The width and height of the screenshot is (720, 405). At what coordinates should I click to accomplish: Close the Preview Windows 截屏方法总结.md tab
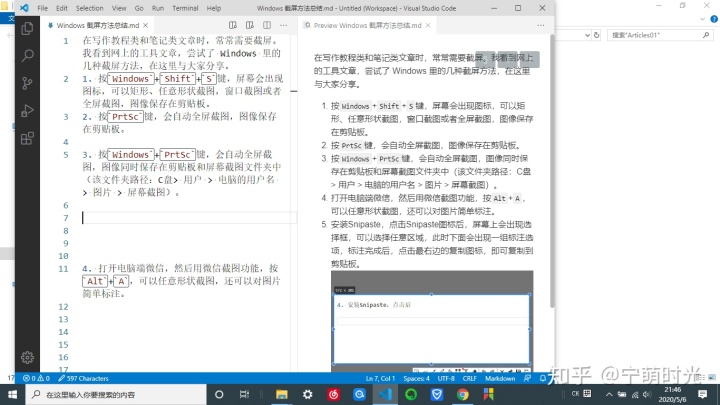[428, 25]
